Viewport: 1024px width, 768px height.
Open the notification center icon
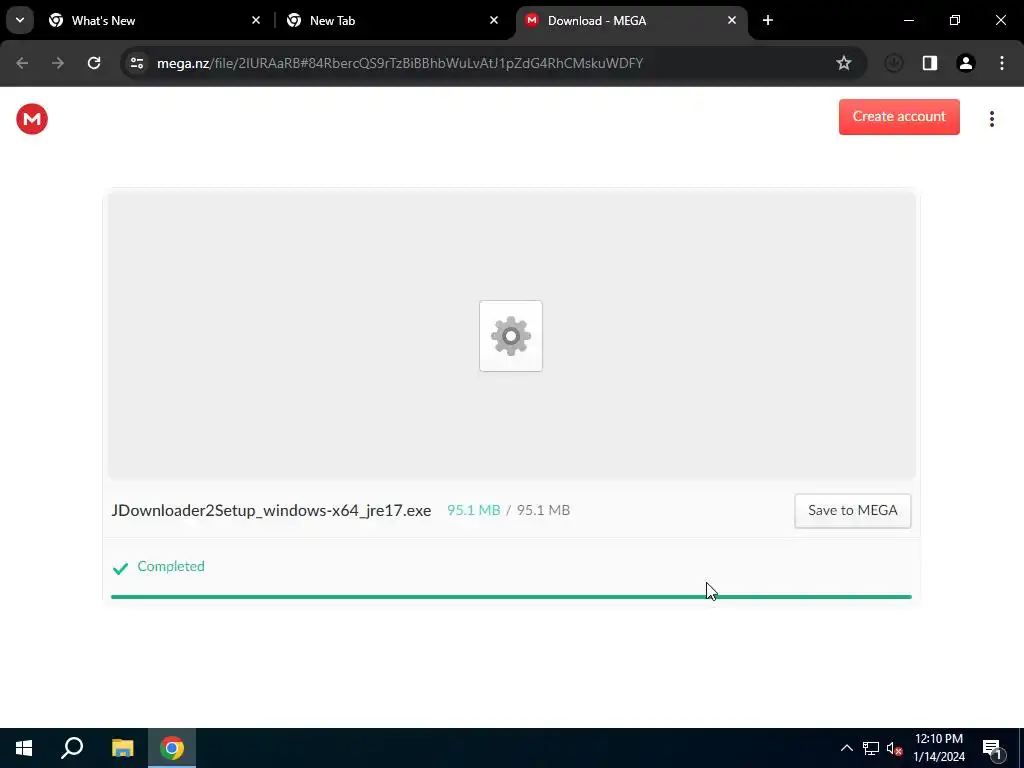993,749
